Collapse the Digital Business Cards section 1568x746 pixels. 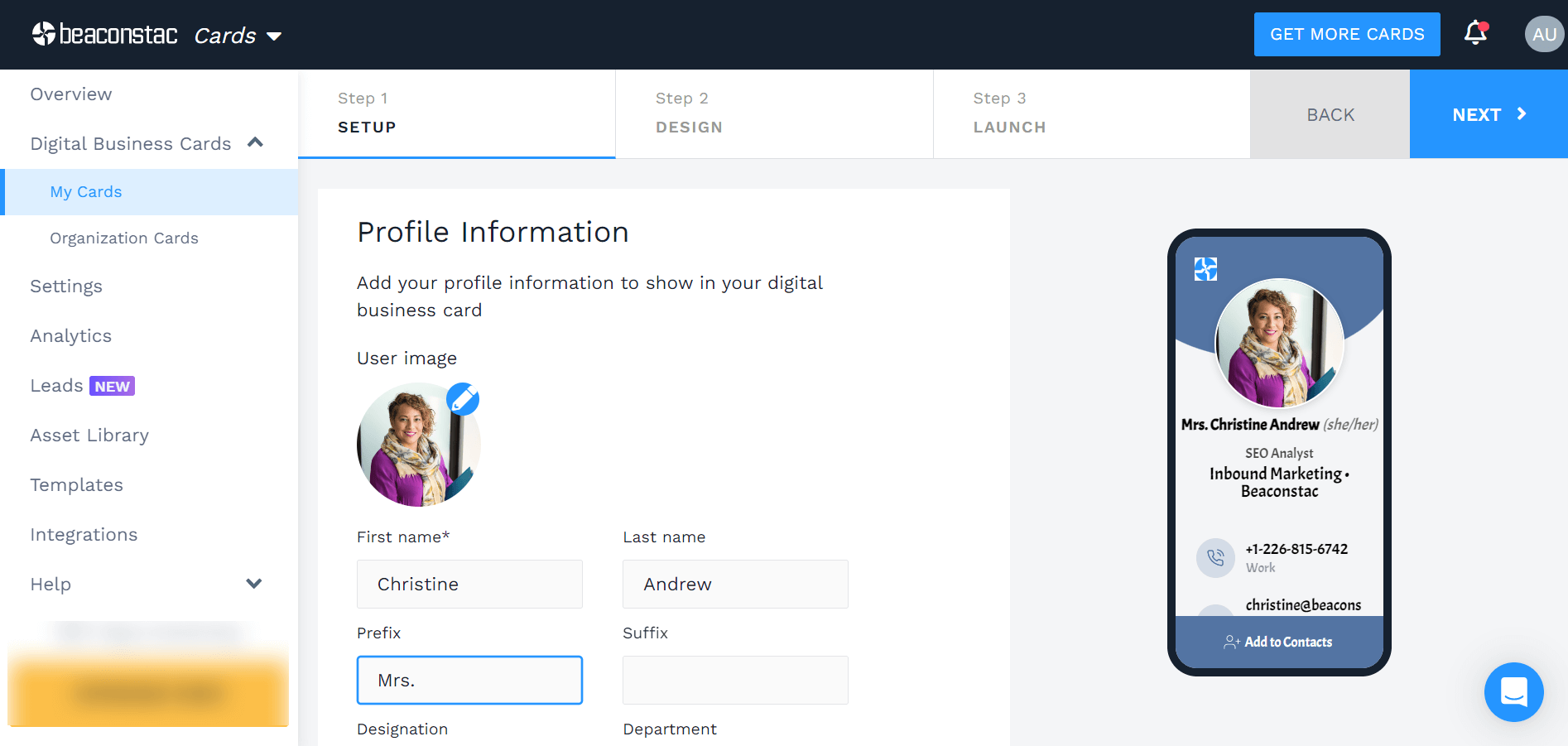click(256, 142)
